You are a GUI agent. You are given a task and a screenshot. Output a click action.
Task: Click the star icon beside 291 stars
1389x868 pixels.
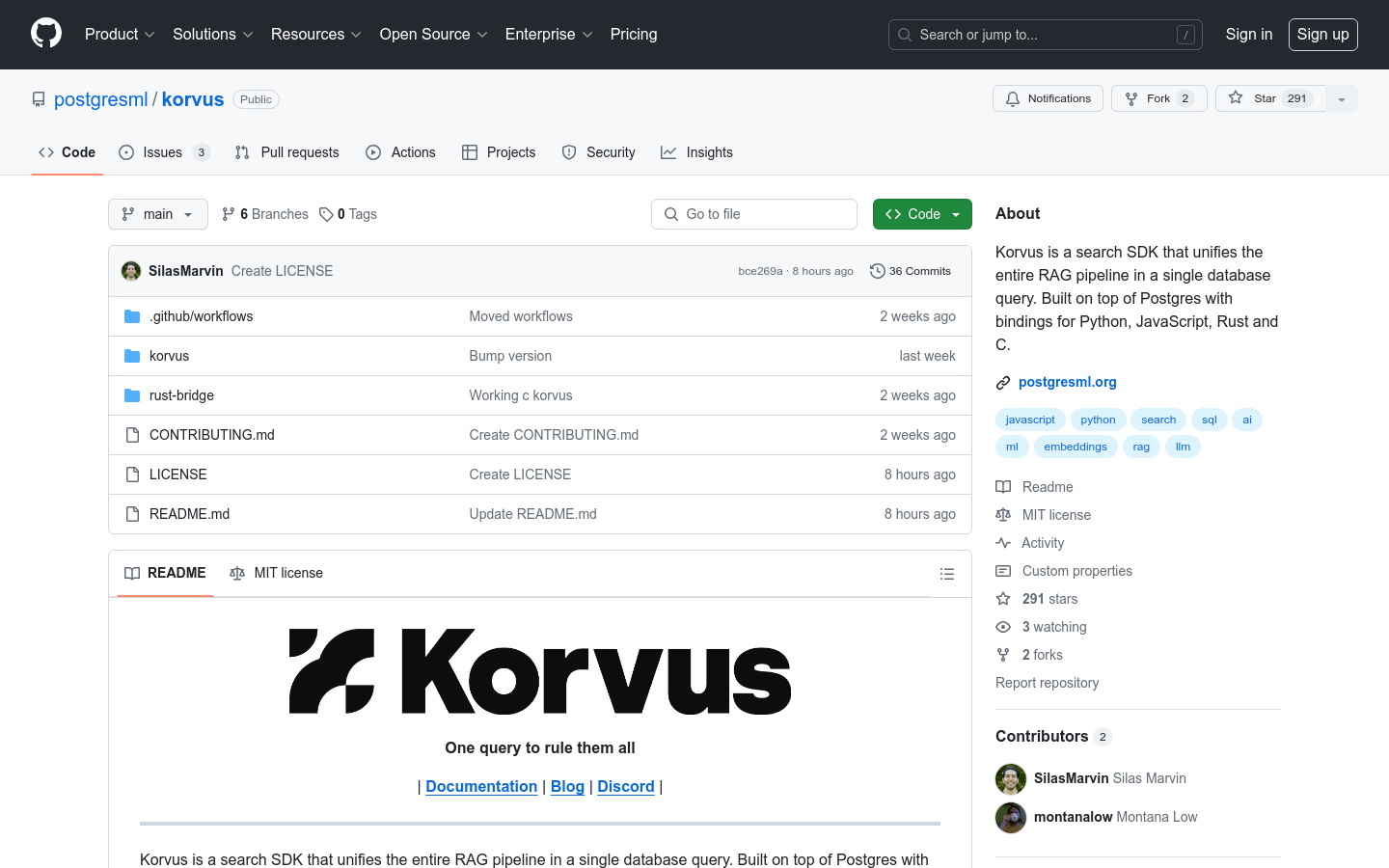coord(1003,599)
